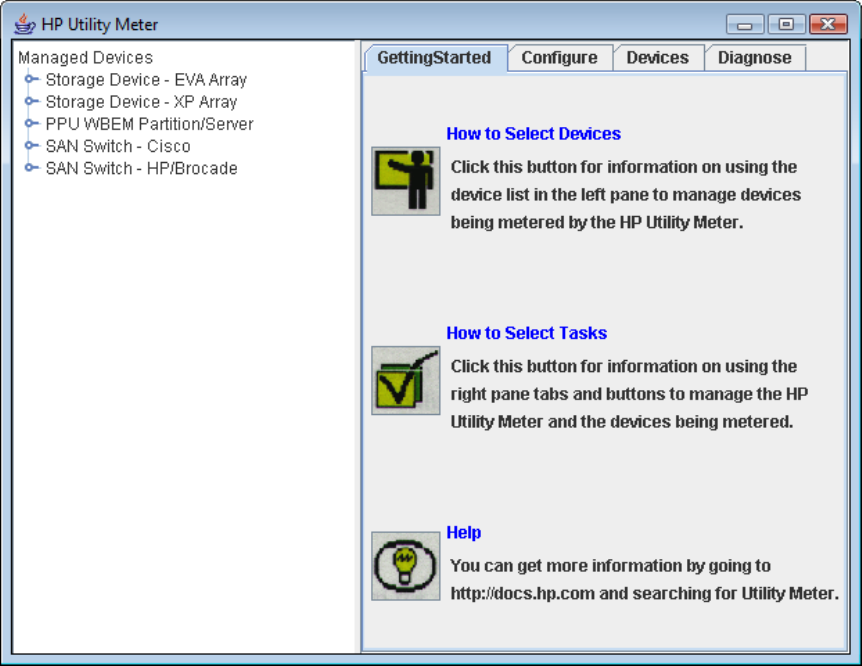Maximize the HP Utility Meter window

click(786, 25)
